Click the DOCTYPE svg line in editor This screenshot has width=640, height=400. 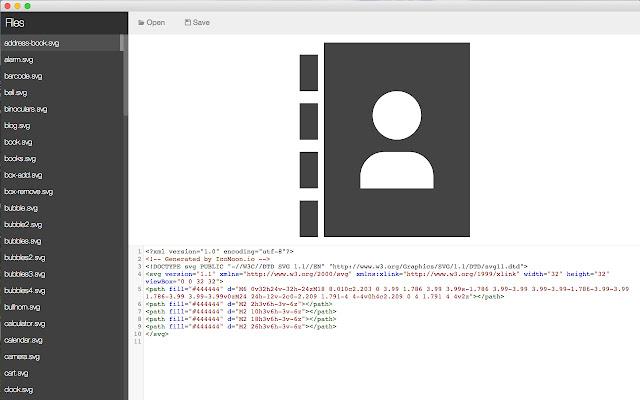(336, 266)
